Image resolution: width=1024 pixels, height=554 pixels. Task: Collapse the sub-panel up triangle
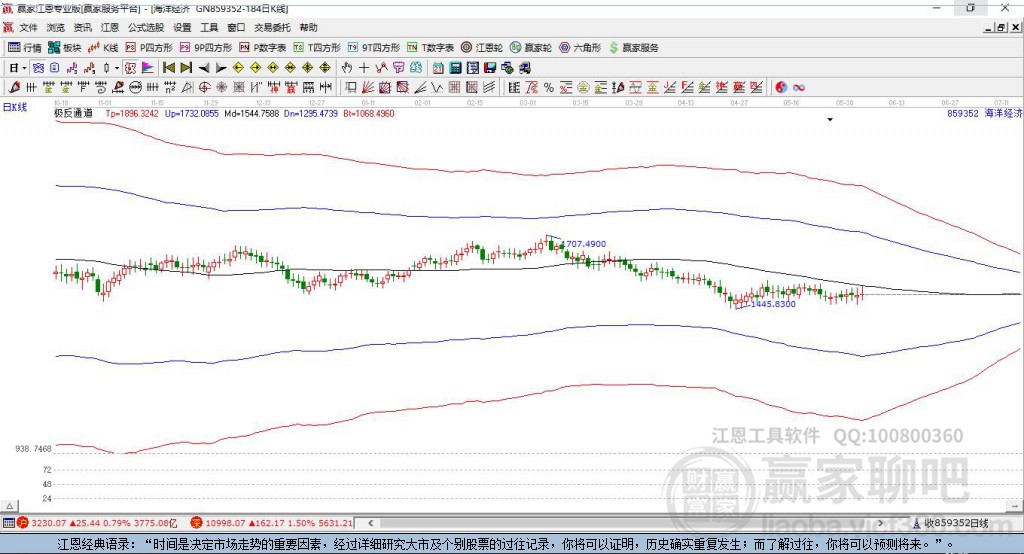pos(10,506)
